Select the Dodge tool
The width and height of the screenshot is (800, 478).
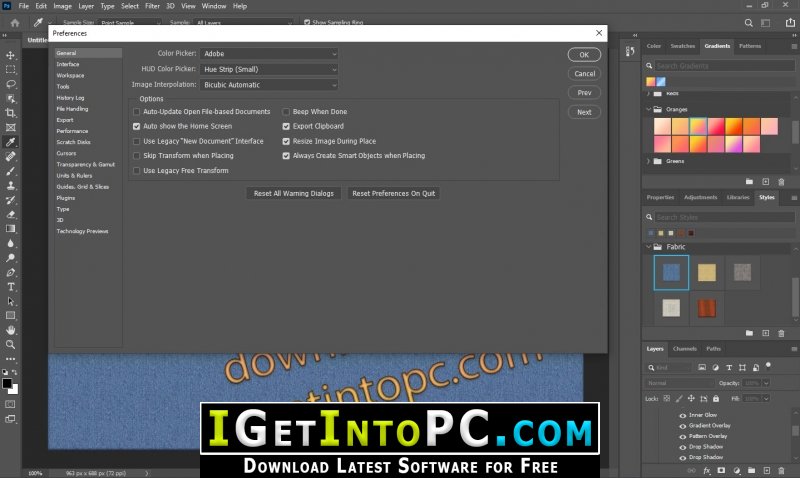(10, 258)
